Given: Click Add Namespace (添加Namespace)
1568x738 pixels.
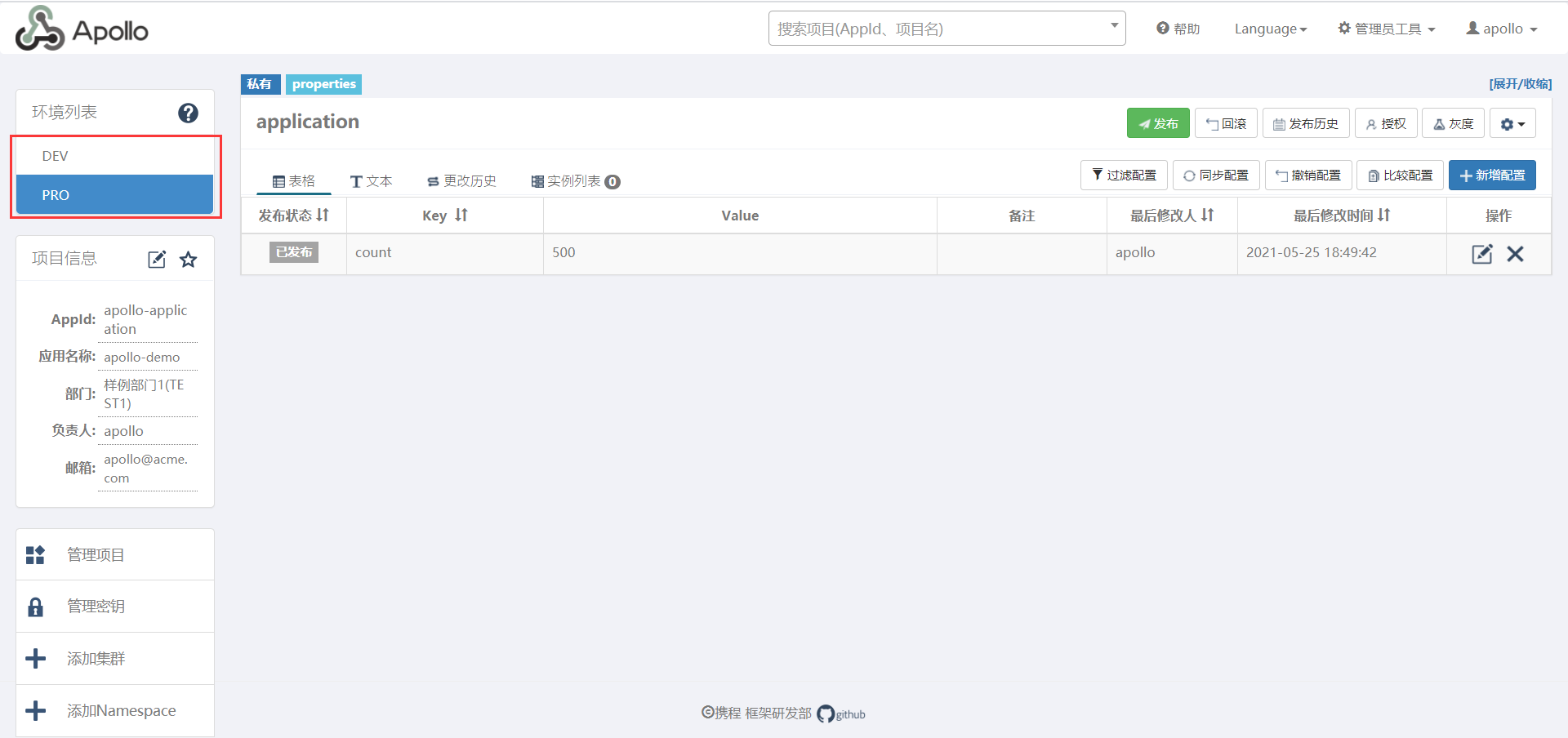Looking at the screenshot, I should (115, 711).
